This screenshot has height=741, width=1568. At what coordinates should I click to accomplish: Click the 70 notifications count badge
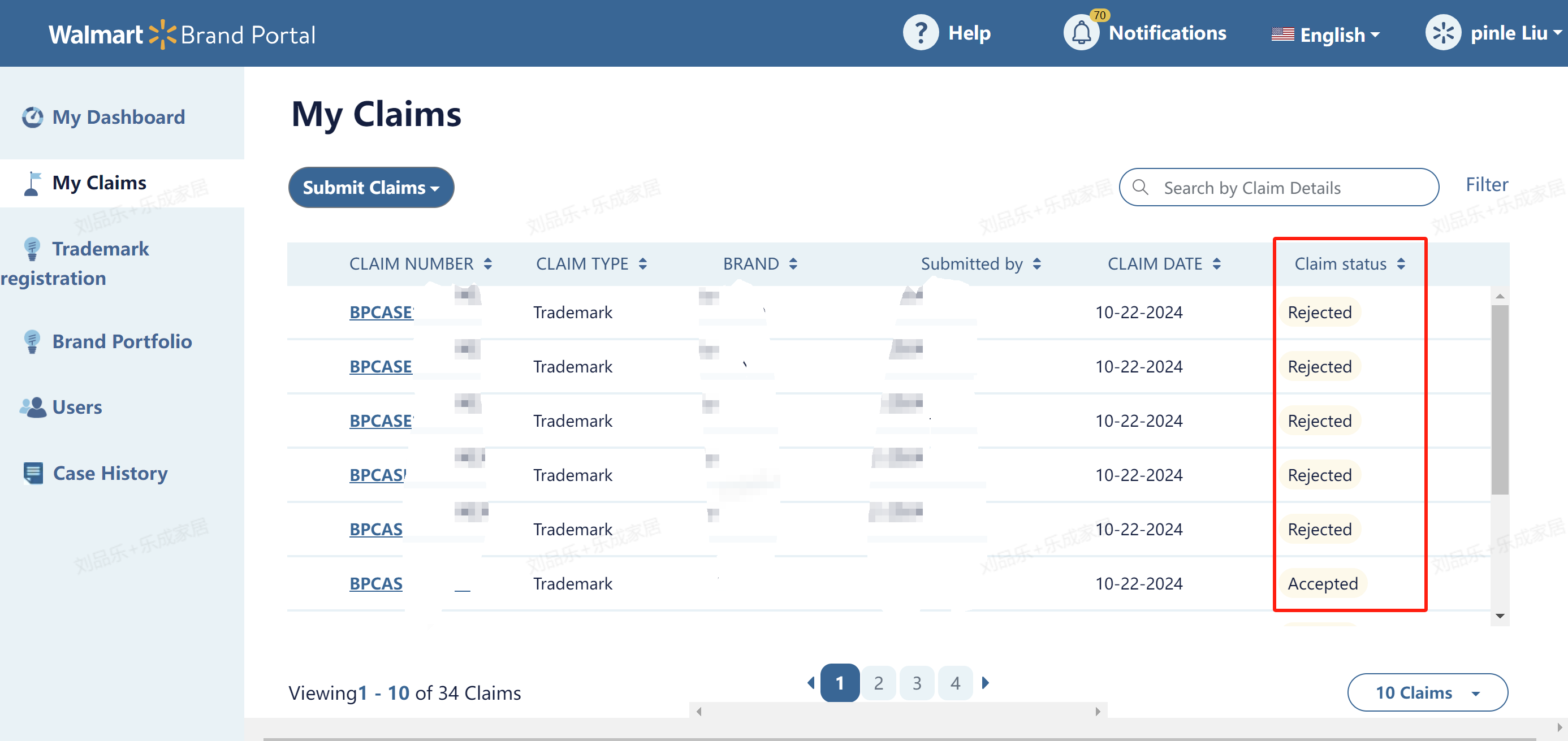[x=1099, y=15]
